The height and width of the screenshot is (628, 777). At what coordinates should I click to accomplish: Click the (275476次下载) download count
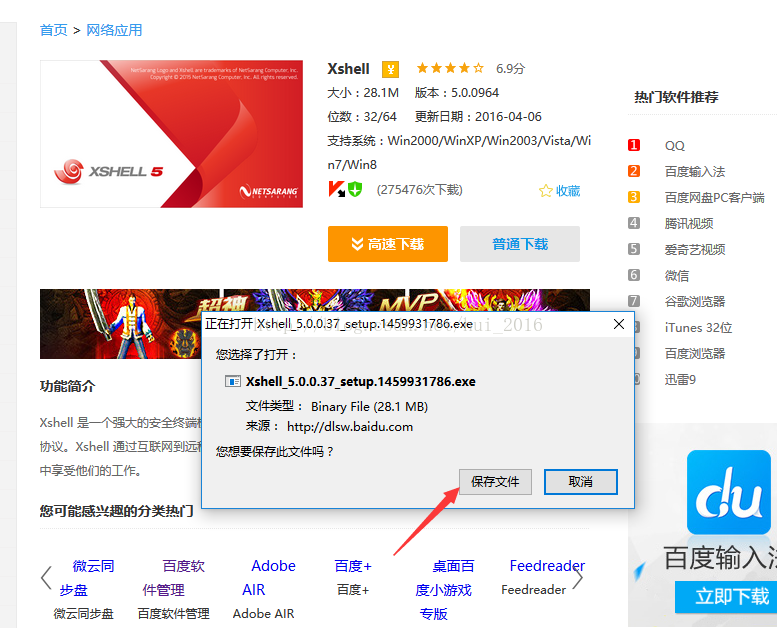tap(420, 190)
